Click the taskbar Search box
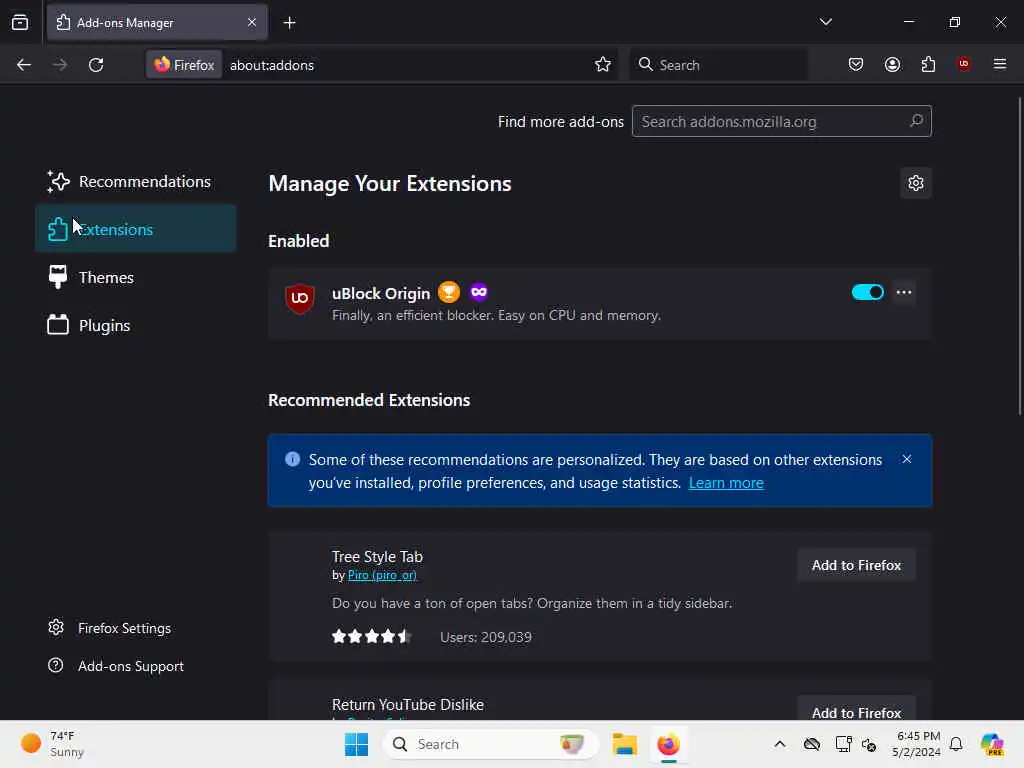 491,744
